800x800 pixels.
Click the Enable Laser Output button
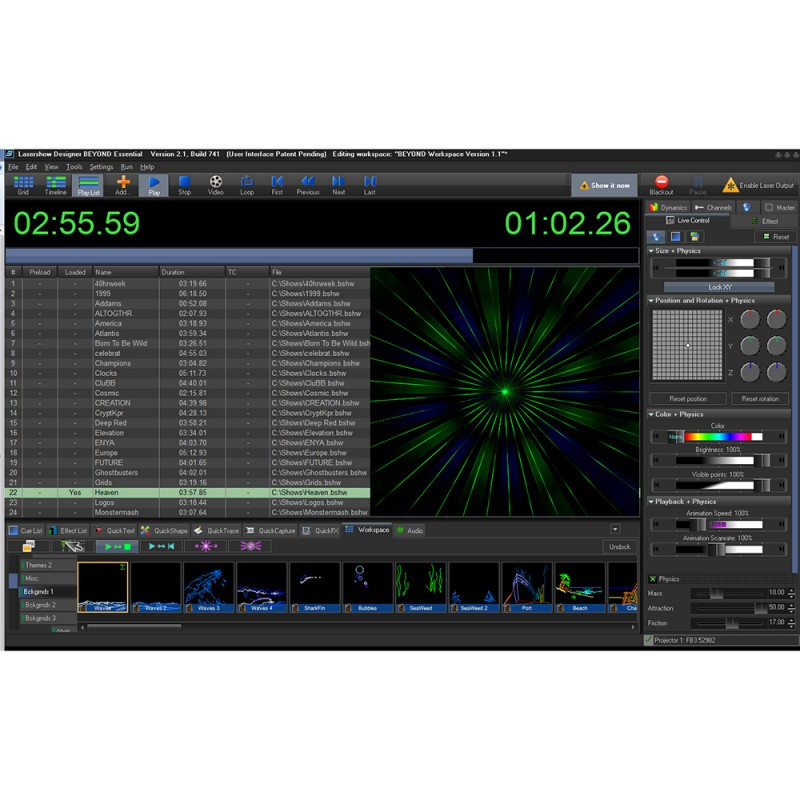(x=758, y=185)
